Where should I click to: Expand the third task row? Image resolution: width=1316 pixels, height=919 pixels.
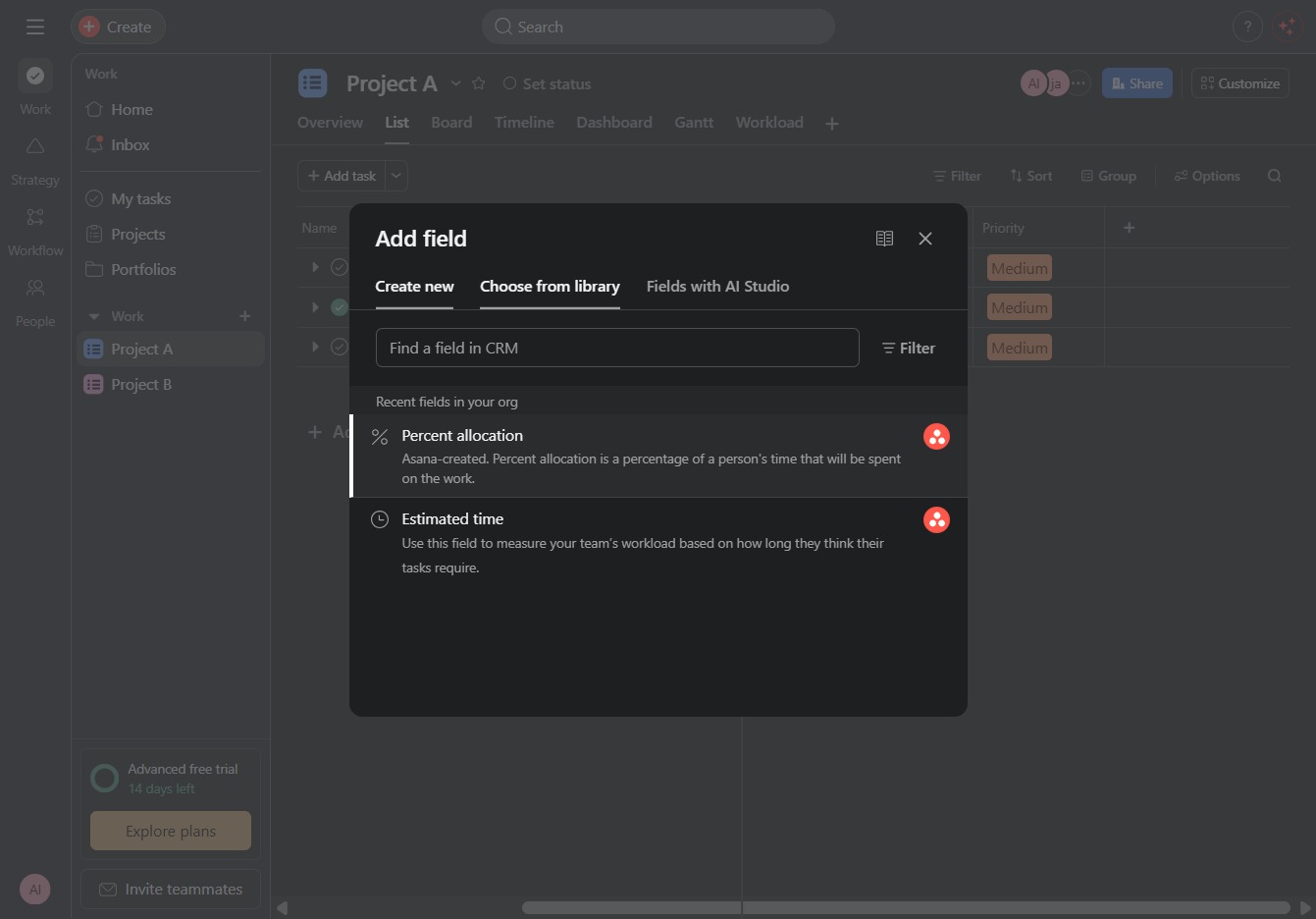coord(315,347)
